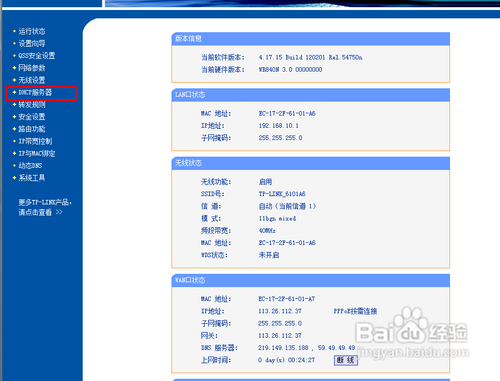This screenshot has height=381, width=500.
Task: Select WAN MAC address ending 01-A7
Action: point(287,299)
